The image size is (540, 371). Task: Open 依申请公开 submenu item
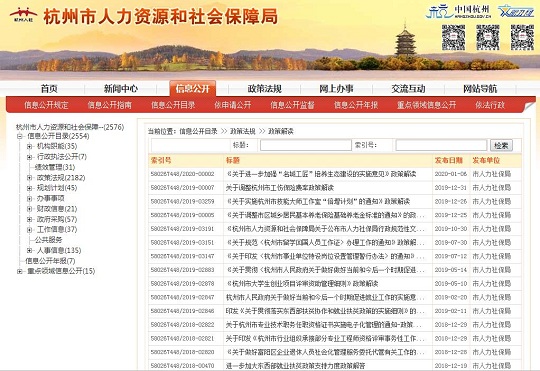[x=233, y=105]
